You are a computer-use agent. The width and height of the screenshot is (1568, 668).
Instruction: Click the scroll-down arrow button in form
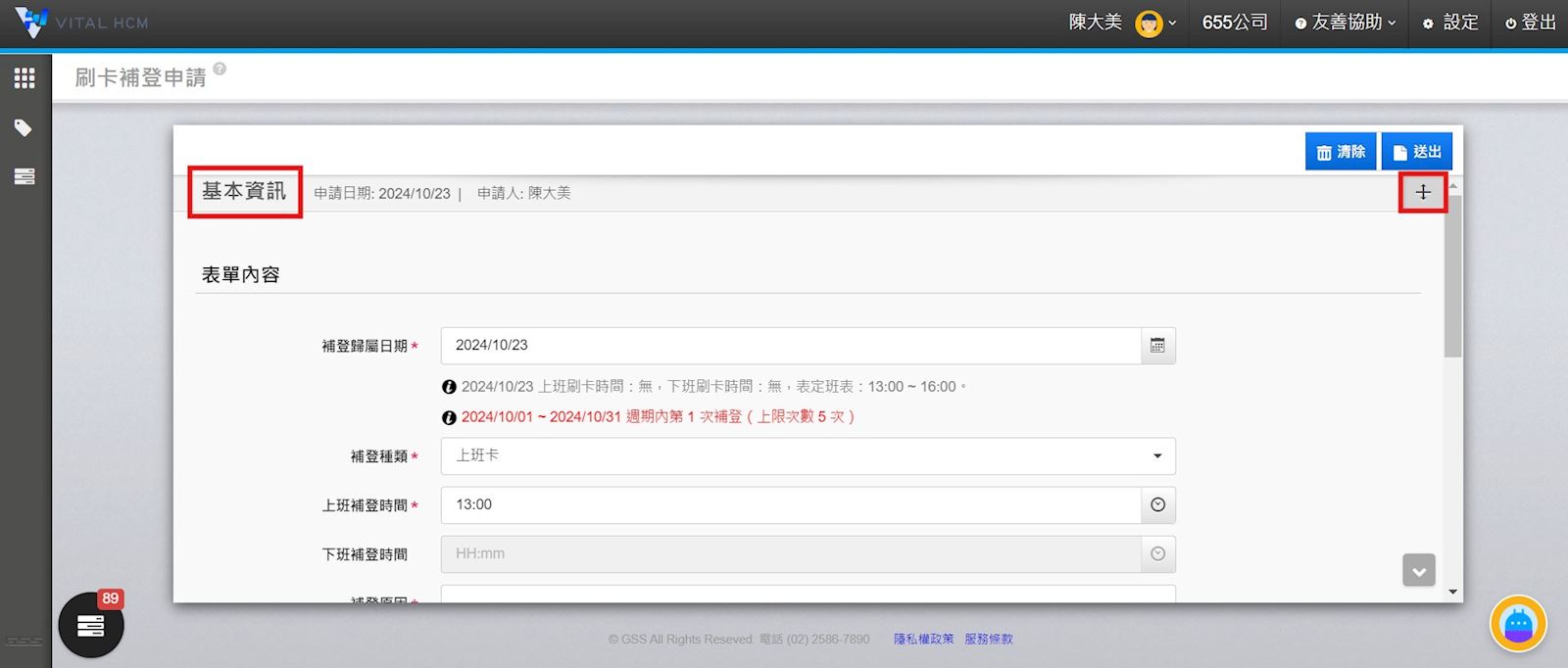pyautogui.click(x=1418, y=570)
